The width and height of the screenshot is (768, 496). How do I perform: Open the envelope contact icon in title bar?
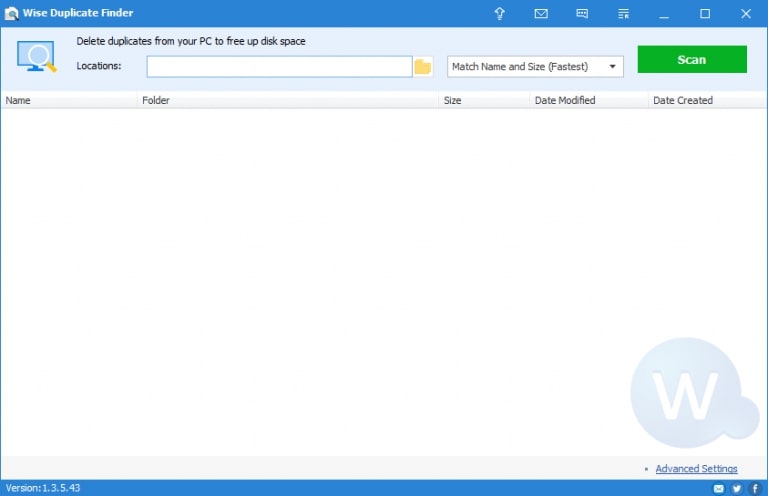(541, 13)
